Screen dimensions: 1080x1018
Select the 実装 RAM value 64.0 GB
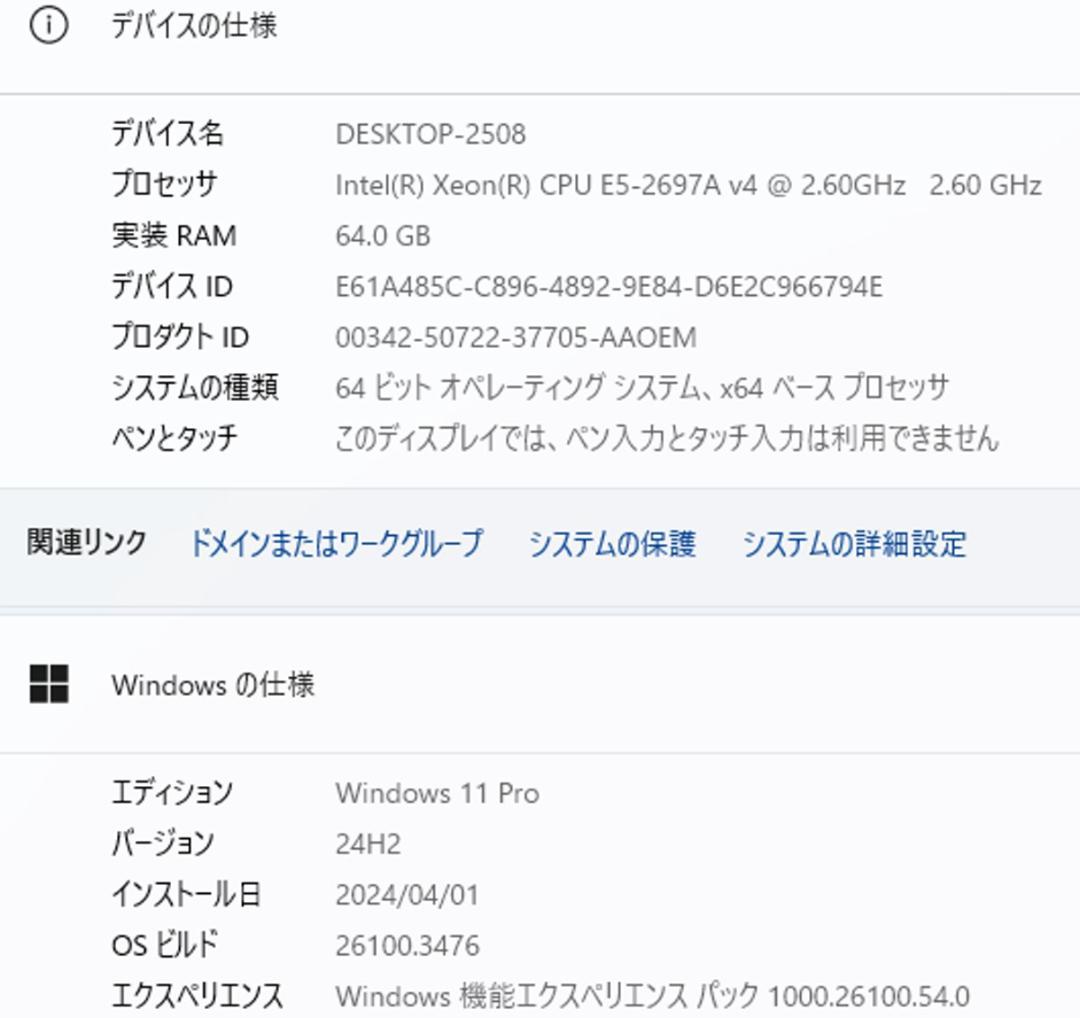coord(384,235)
